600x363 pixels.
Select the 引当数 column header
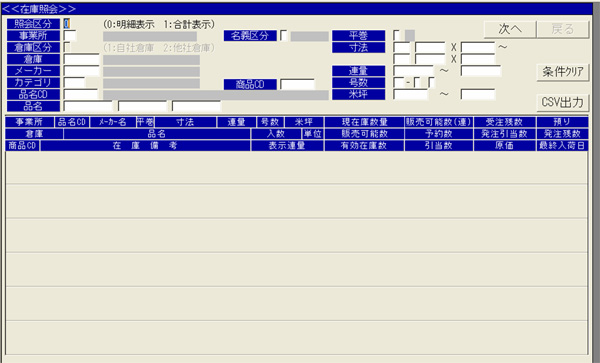tap(439, 146)
